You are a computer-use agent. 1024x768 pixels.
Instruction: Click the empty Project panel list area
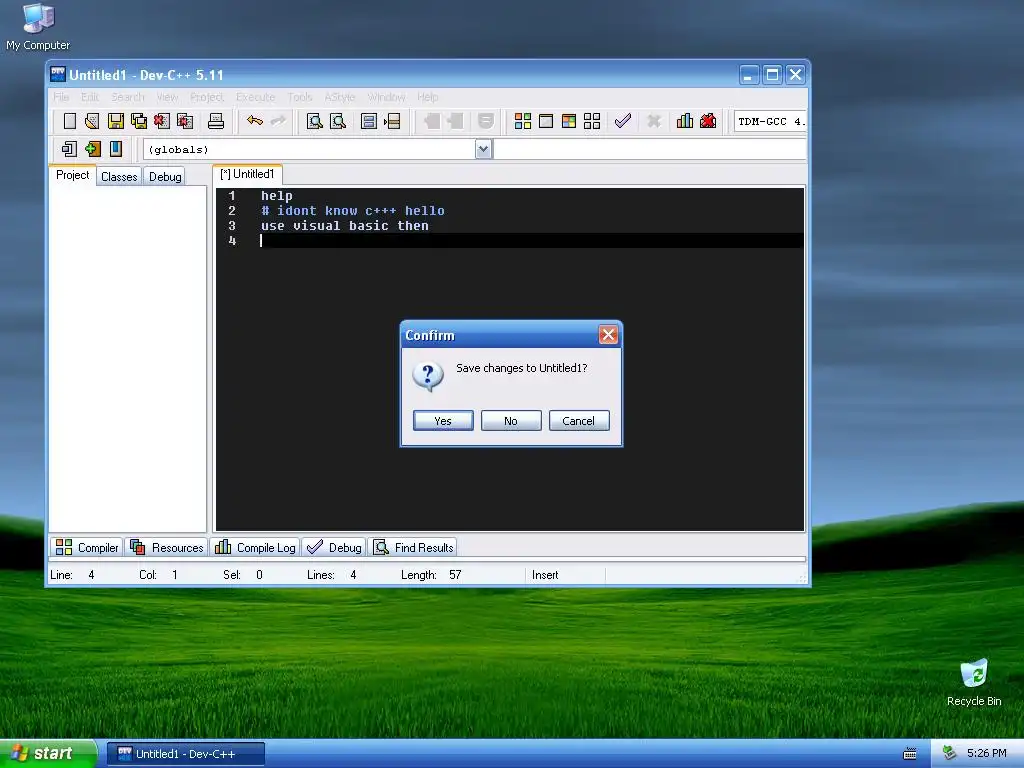128,359
